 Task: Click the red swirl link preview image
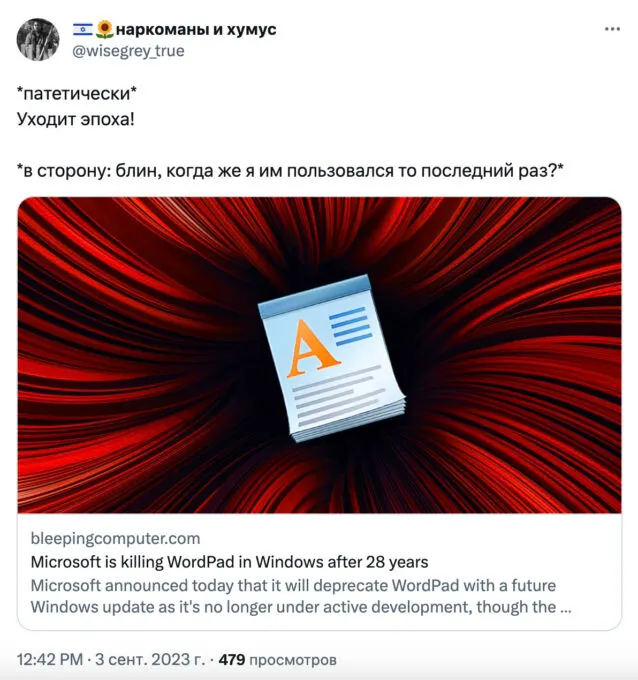[319, 355]
